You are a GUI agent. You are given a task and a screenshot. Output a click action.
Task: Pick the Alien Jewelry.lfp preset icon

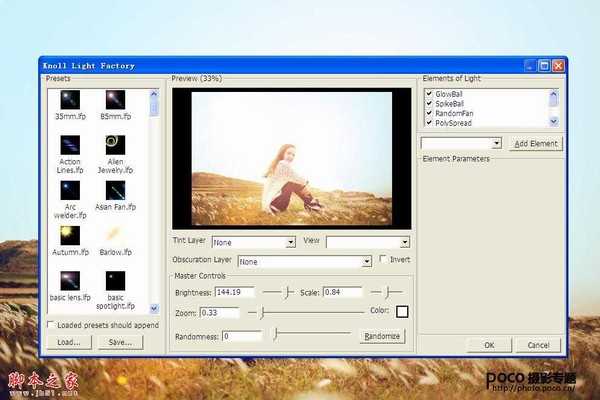[115, 145]
